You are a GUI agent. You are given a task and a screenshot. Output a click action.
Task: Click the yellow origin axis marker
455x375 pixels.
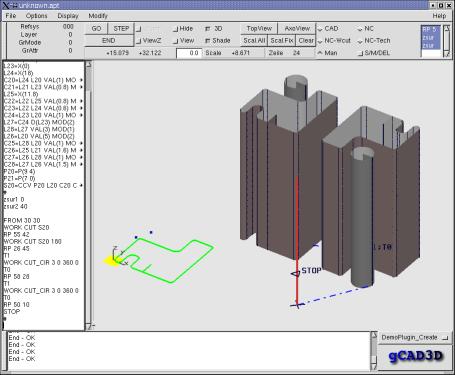pyautogui.click(x=110, y=261)
